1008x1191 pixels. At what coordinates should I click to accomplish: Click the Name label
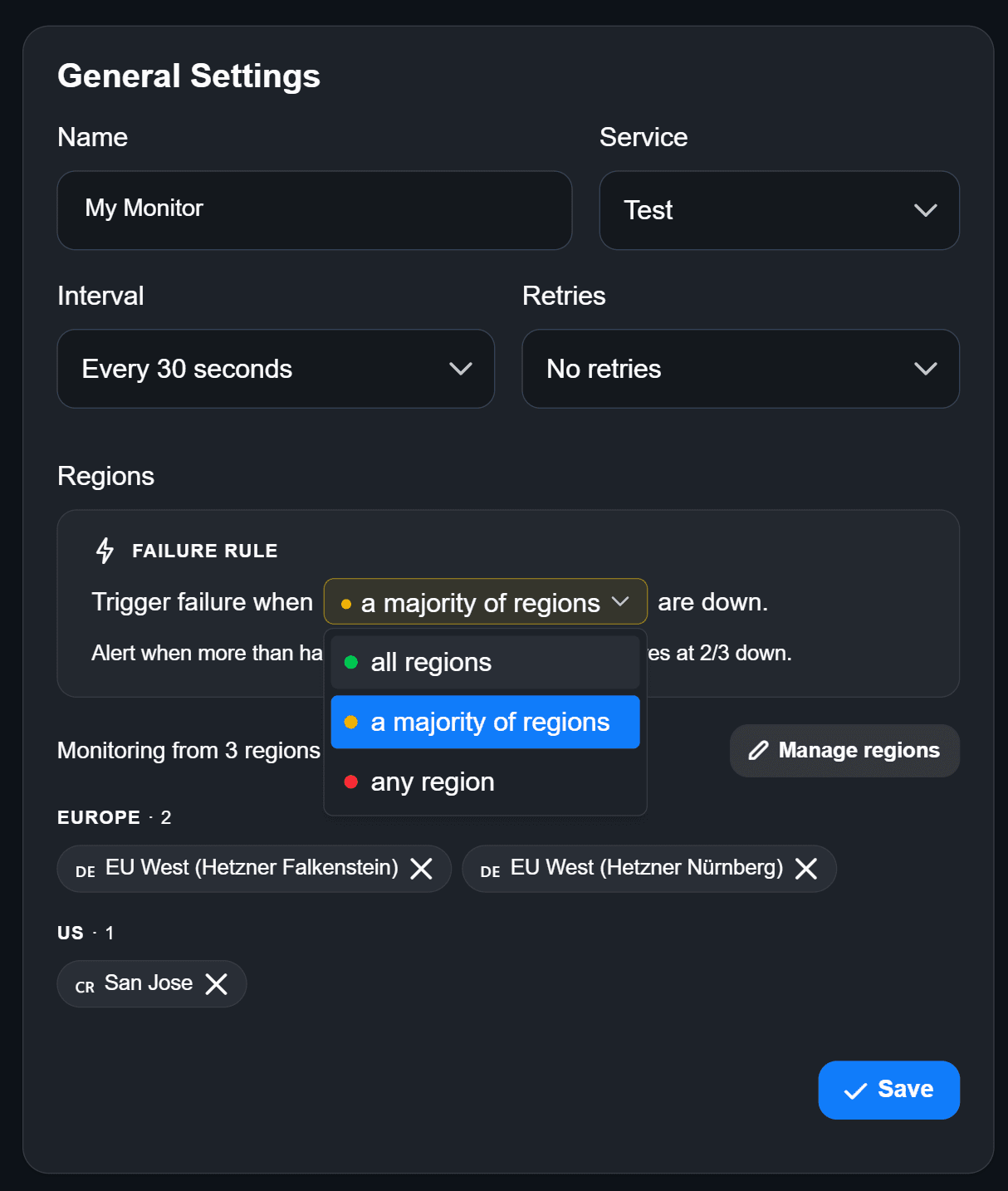(92, 137)
